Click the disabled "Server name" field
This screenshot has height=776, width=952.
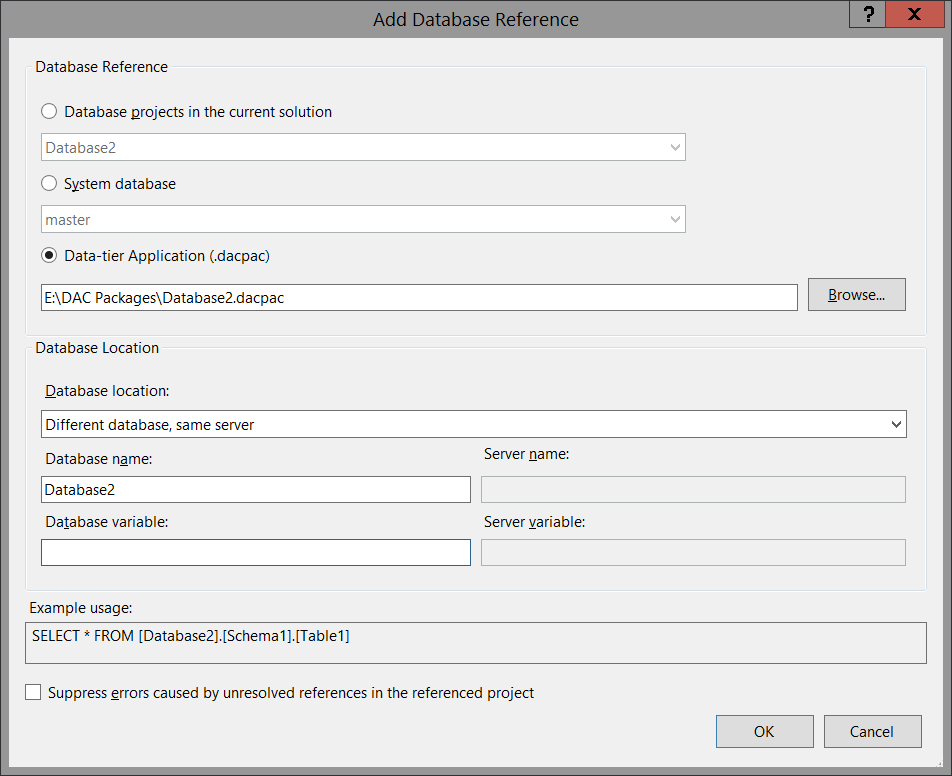pos(693,489)
